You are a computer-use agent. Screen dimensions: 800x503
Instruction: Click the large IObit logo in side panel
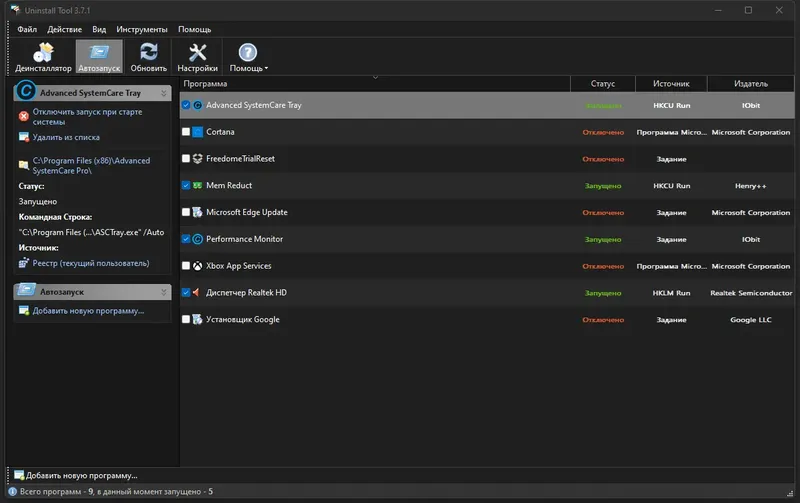click(x=26, y=91)
